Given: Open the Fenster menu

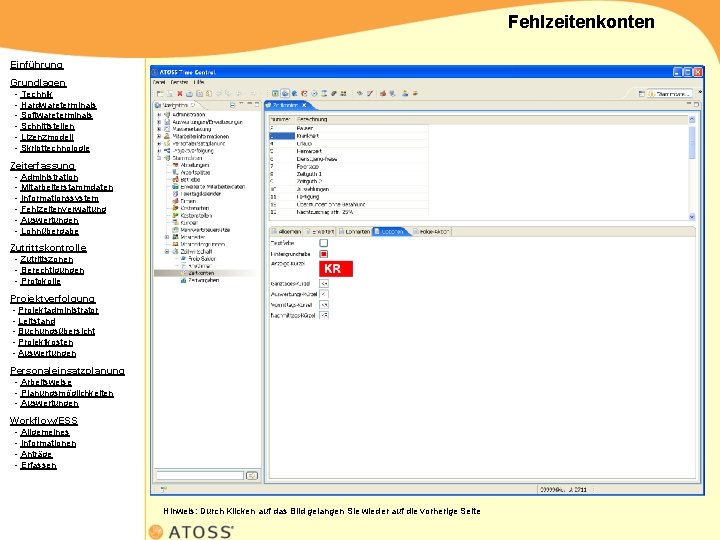Looking at the screenshot, I should 179,82.
